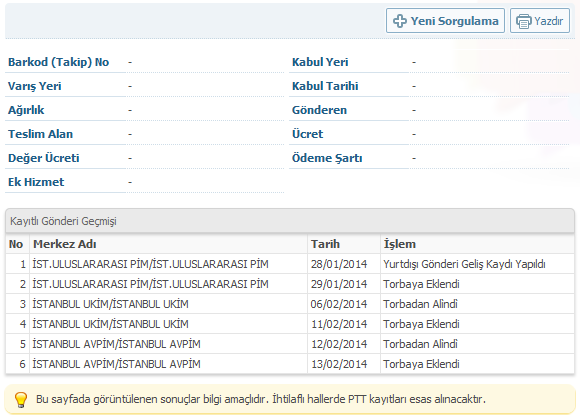Select İSTANBUL AVPİM row dated 13/02/2014
The width and height of the screenshot is (580, 417).
[x=290, y=364]
